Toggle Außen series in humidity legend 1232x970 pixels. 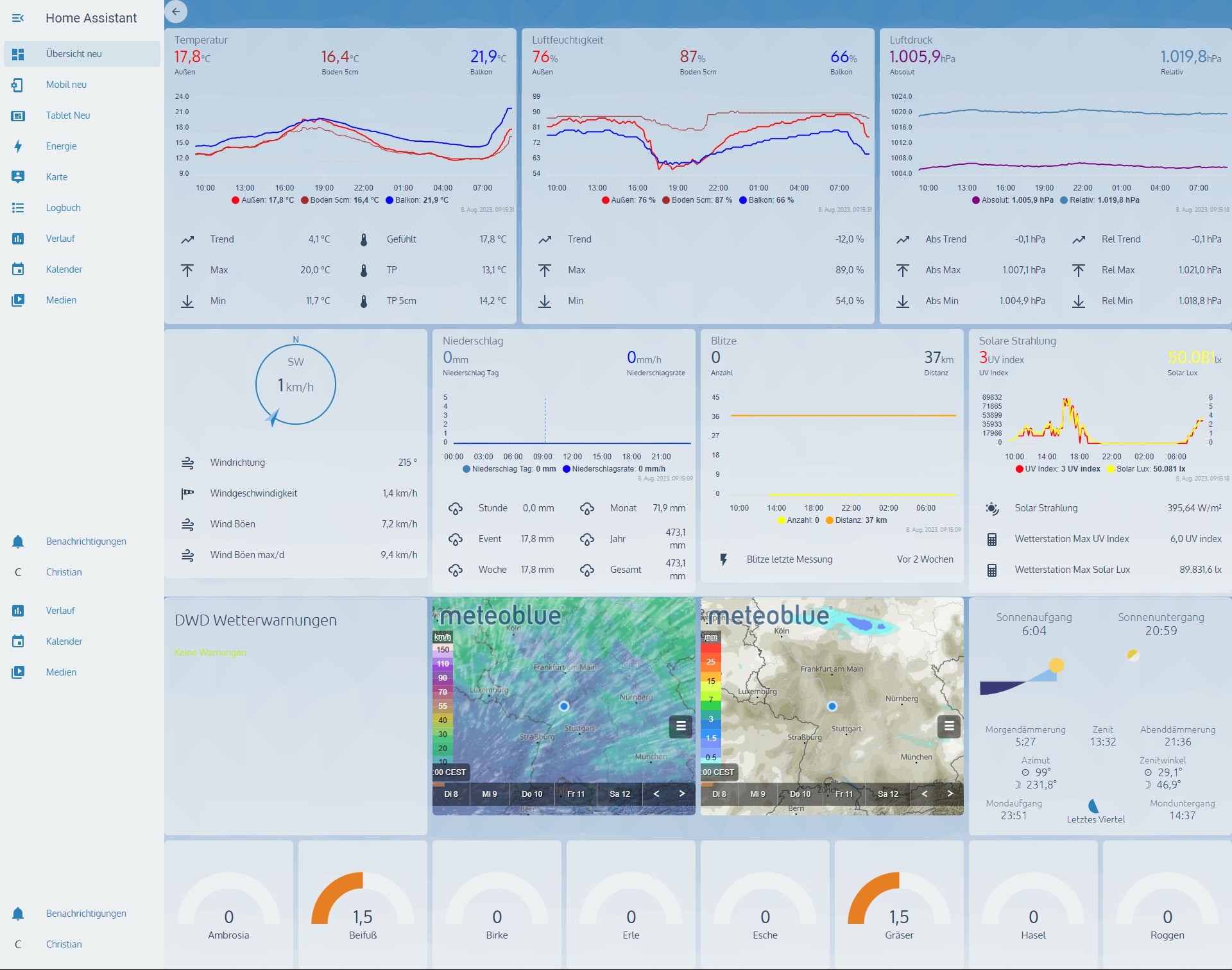(629, 200)
